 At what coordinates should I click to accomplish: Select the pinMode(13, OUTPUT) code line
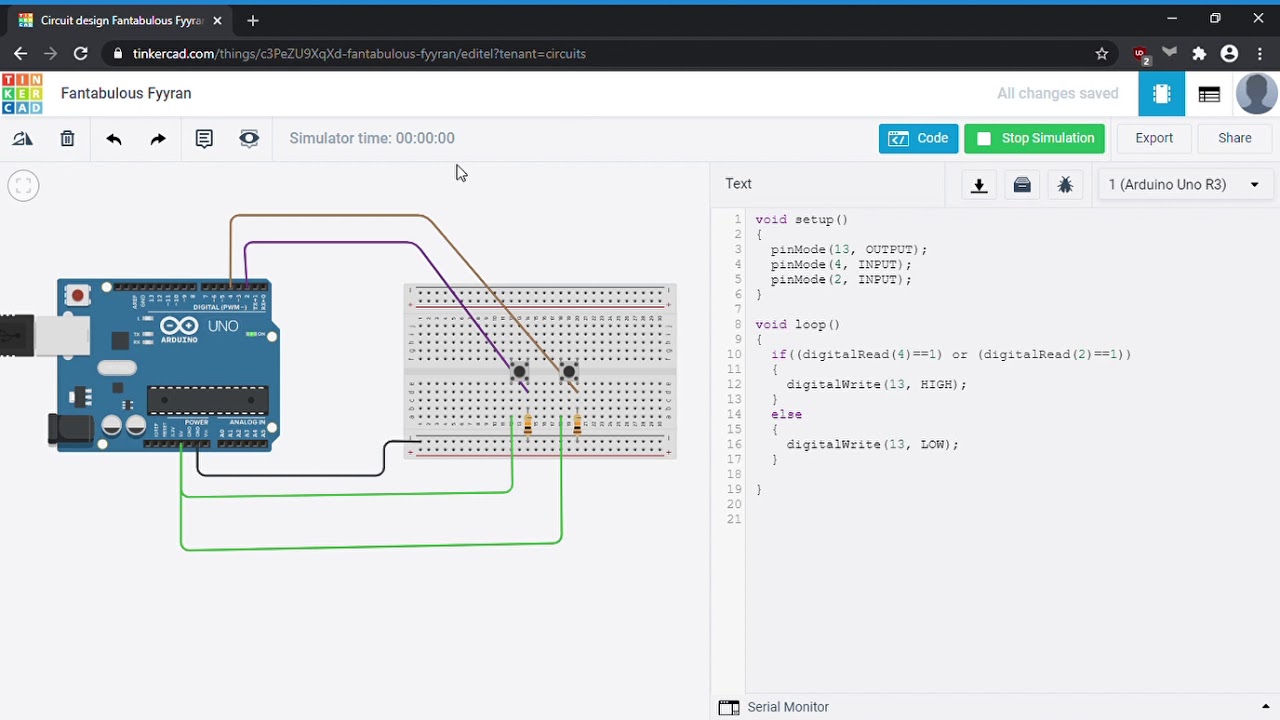pyautogui.click(x=849, y=250)
